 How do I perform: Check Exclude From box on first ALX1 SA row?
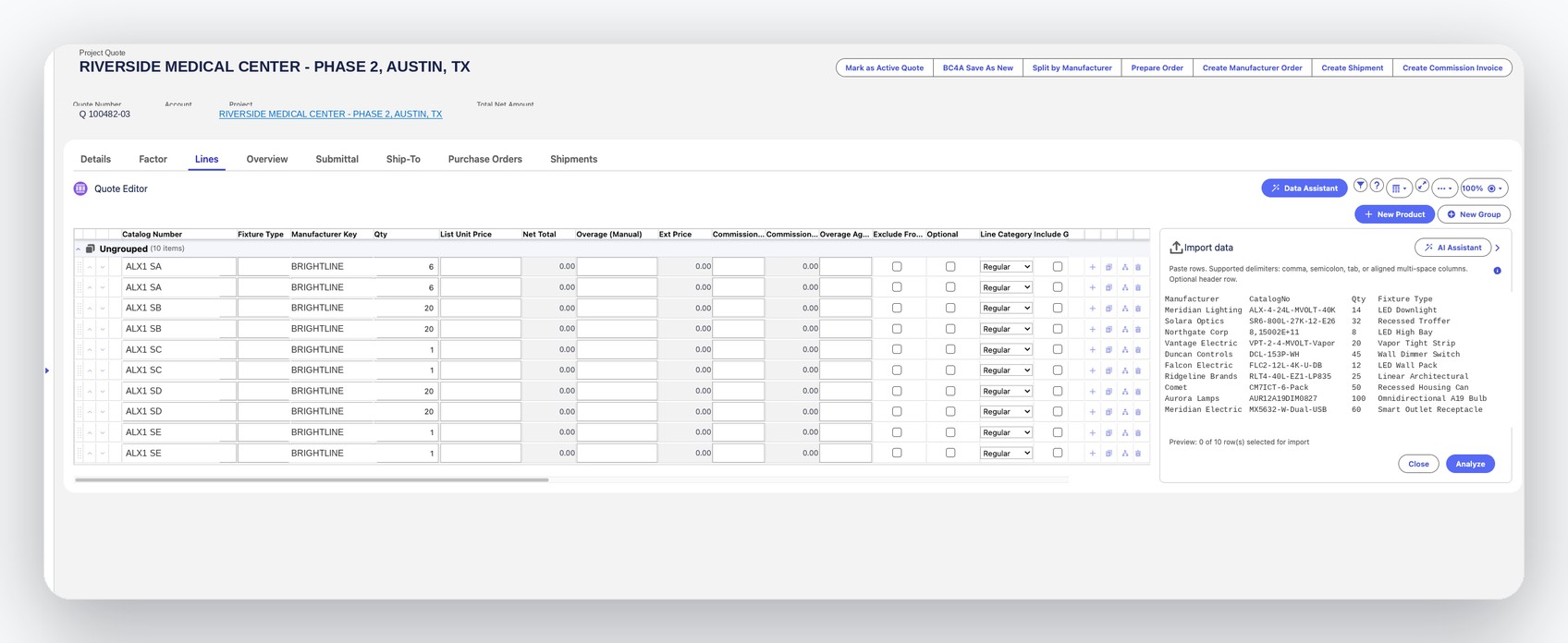pyautogui.click(x=897, y=267)
